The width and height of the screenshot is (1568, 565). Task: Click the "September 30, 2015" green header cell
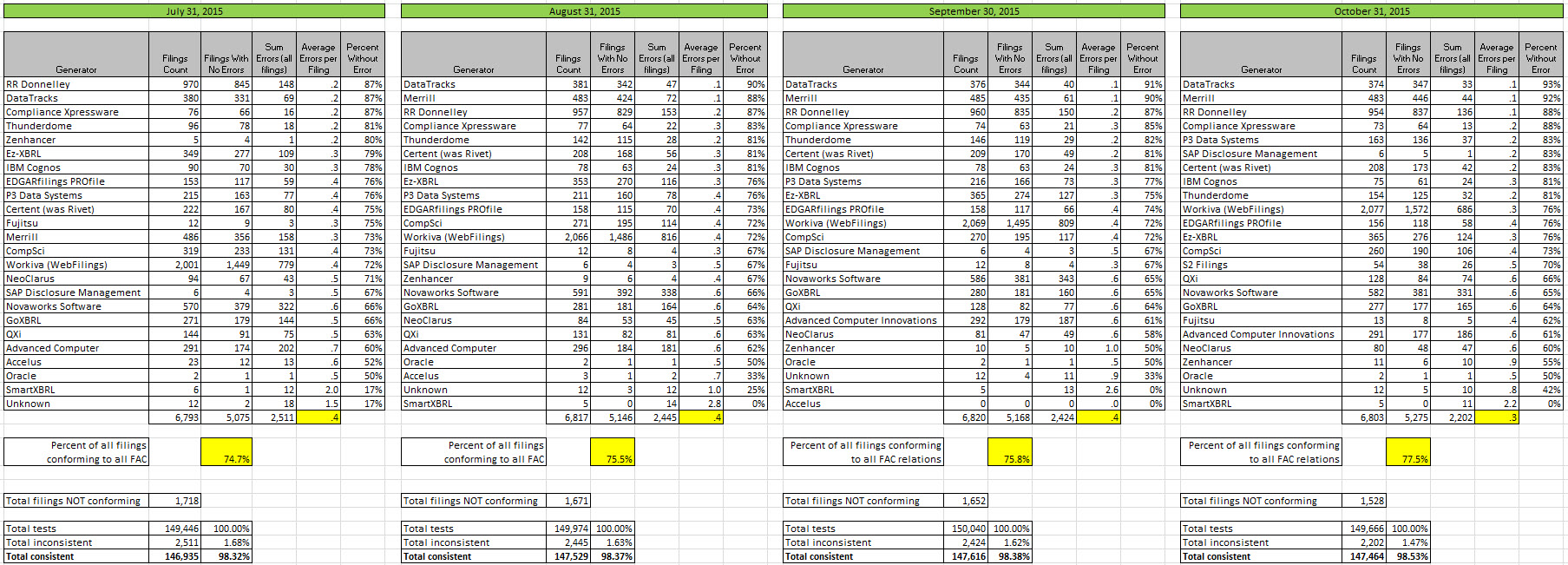point(974,11)
